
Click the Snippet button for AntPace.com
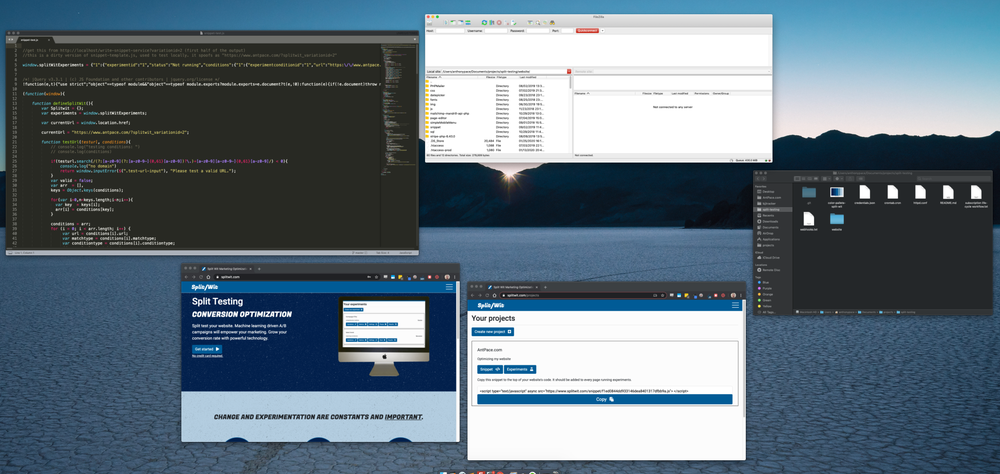pos(489,369)
